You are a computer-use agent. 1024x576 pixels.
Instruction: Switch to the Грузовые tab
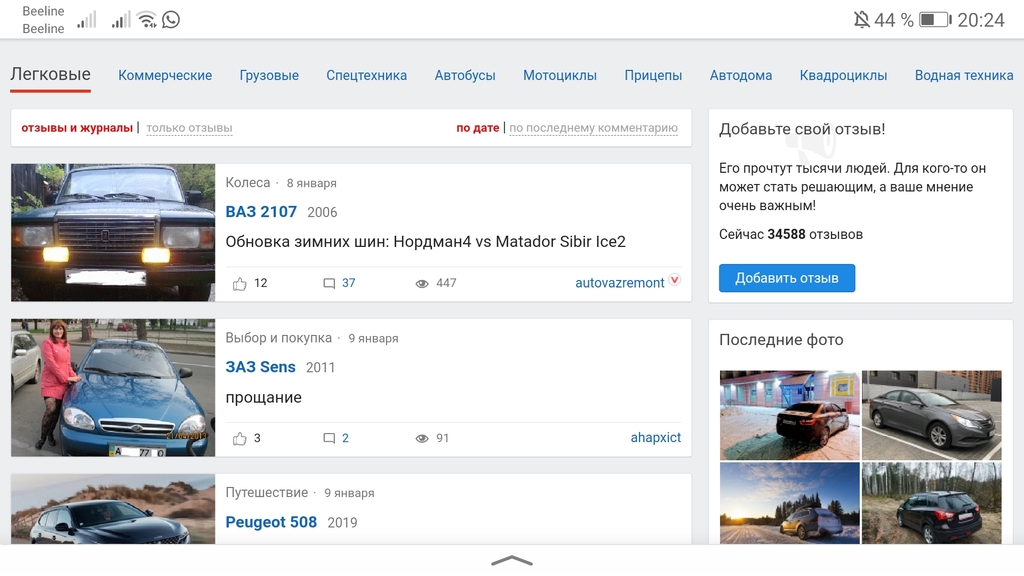[x=269, y=76]
